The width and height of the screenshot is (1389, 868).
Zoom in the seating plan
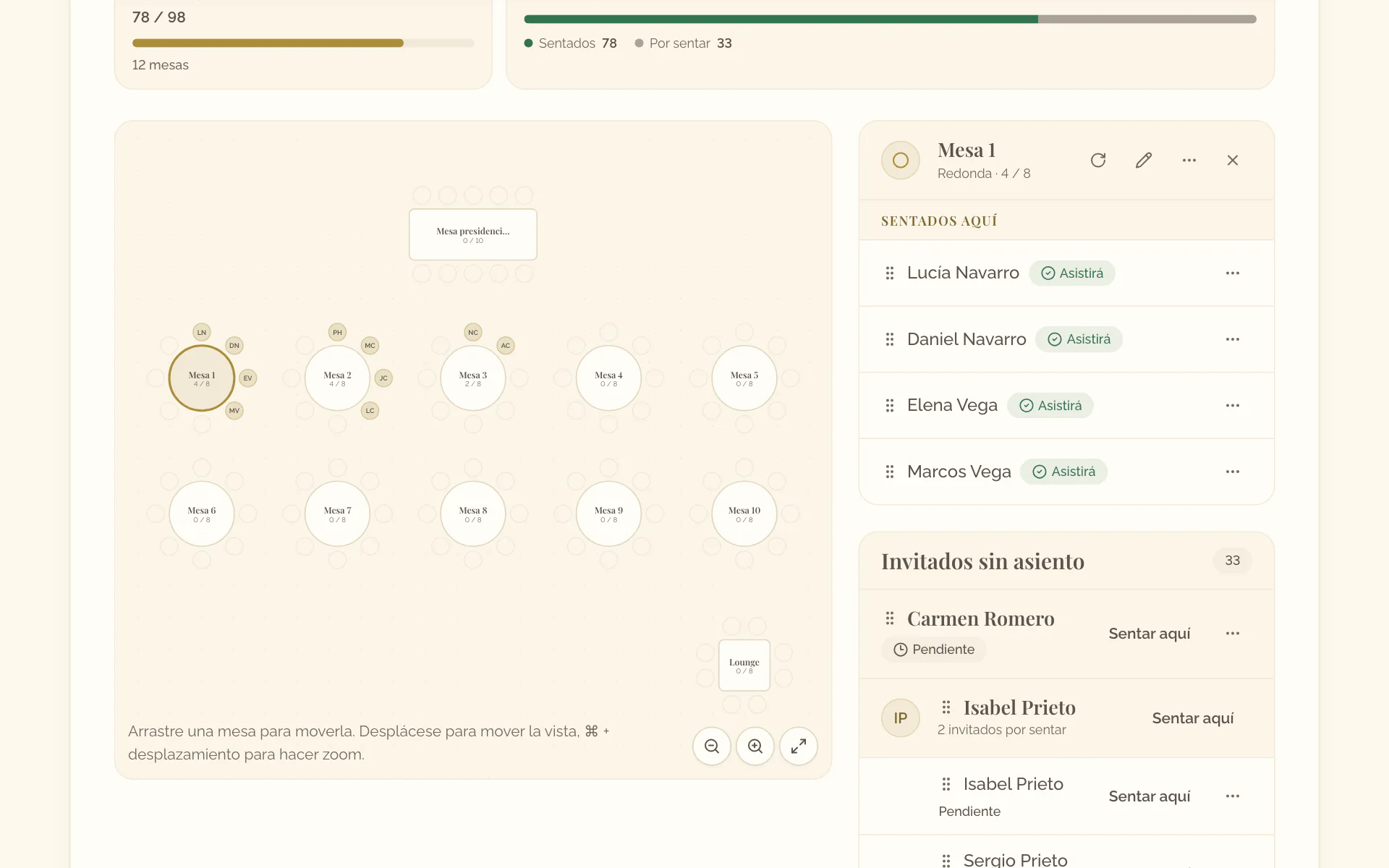(755, 746)
